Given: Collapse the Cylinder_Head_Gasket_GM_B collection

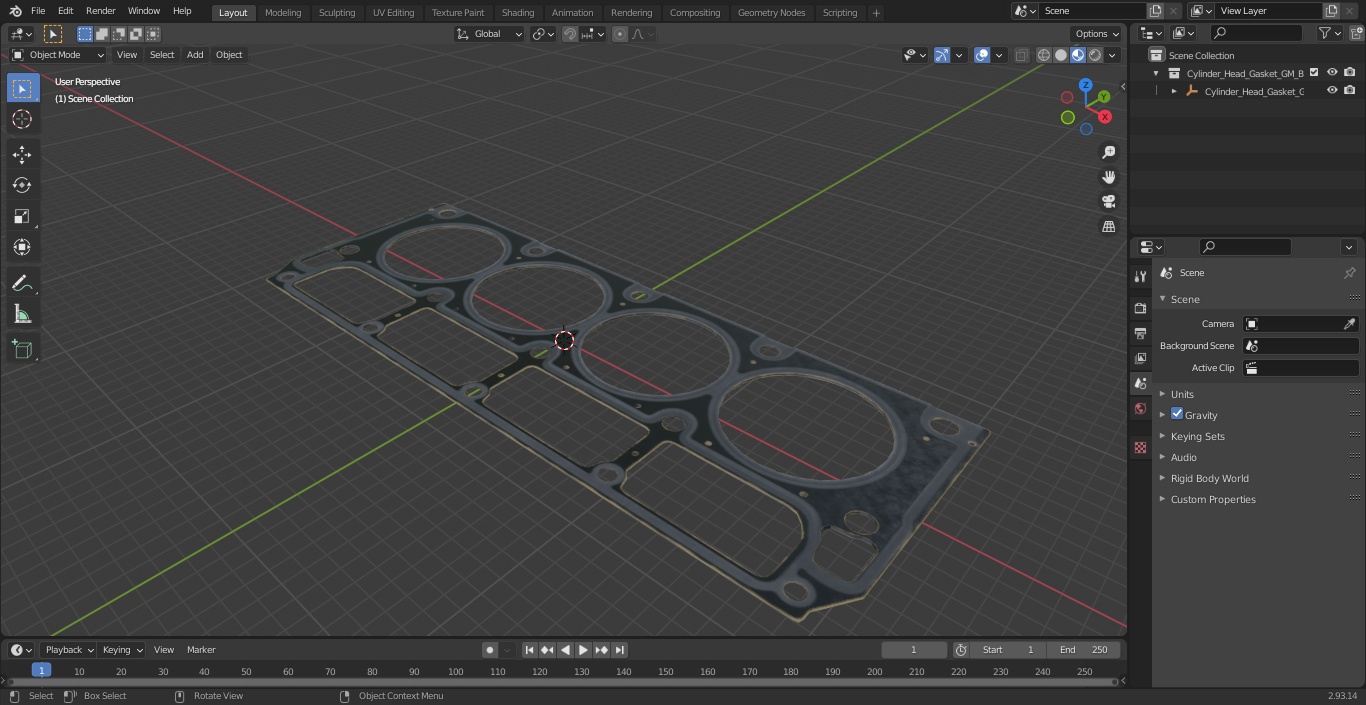Looking at the screenshot, I should (1156, 73).
